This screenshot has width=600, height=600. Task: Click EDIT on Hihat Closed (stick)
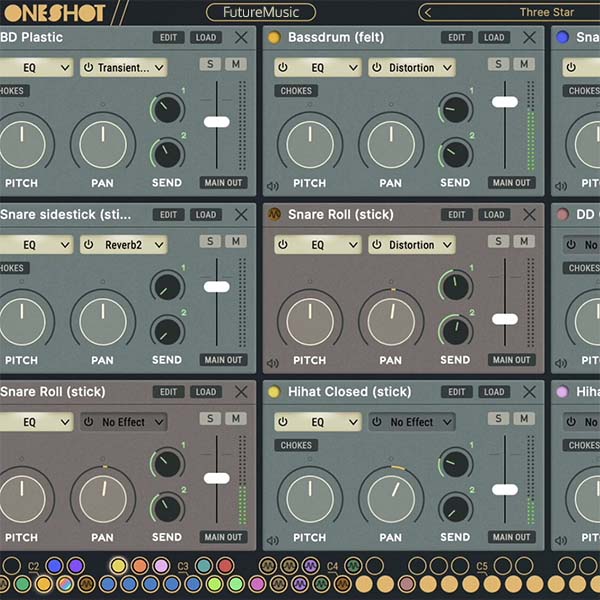(457, 392)
